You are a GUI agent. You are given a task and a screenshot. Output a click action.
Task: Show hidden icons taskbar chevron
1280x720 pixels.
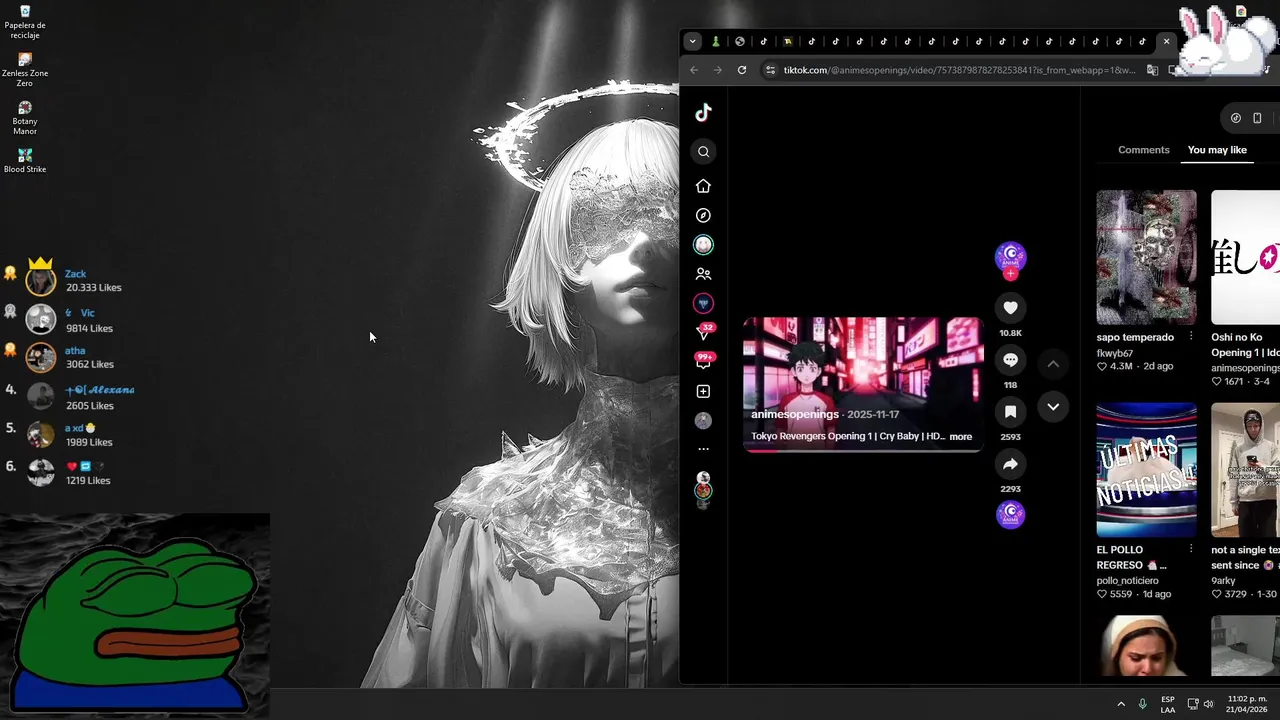1121,704
